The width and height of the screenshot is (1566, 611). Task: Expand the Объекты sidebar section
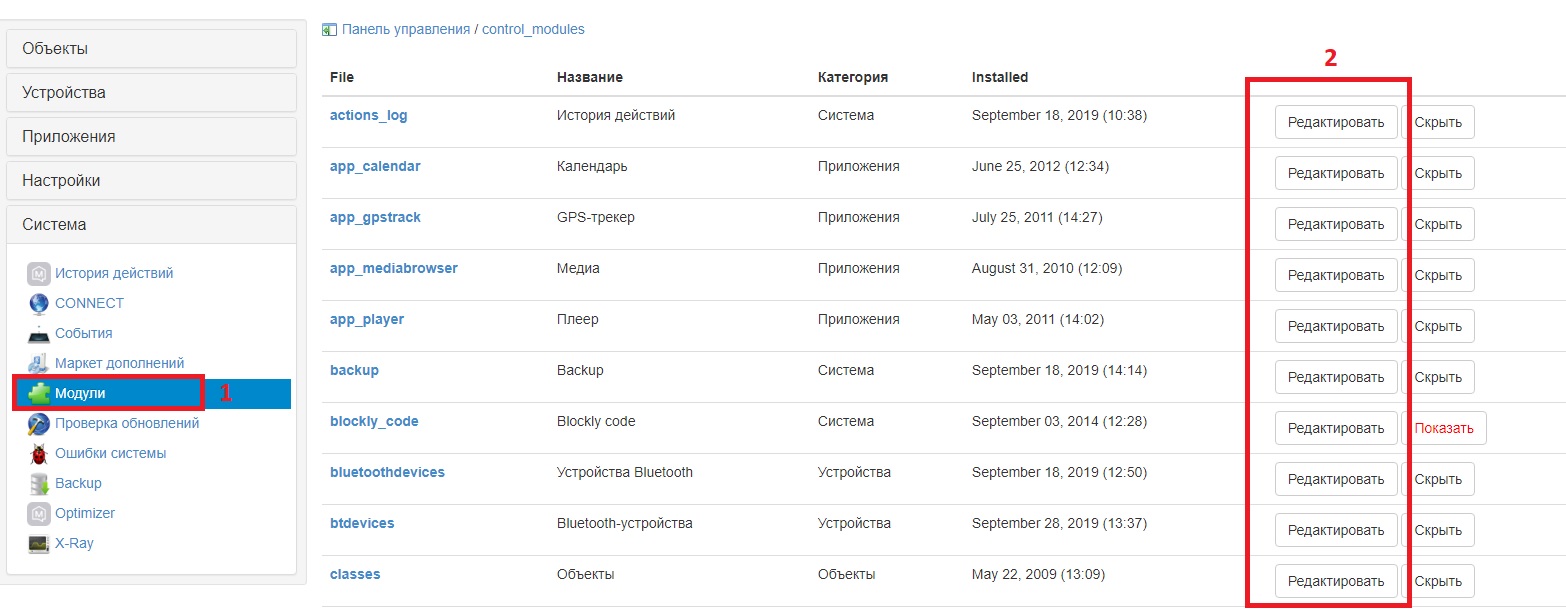coord(151,48)
